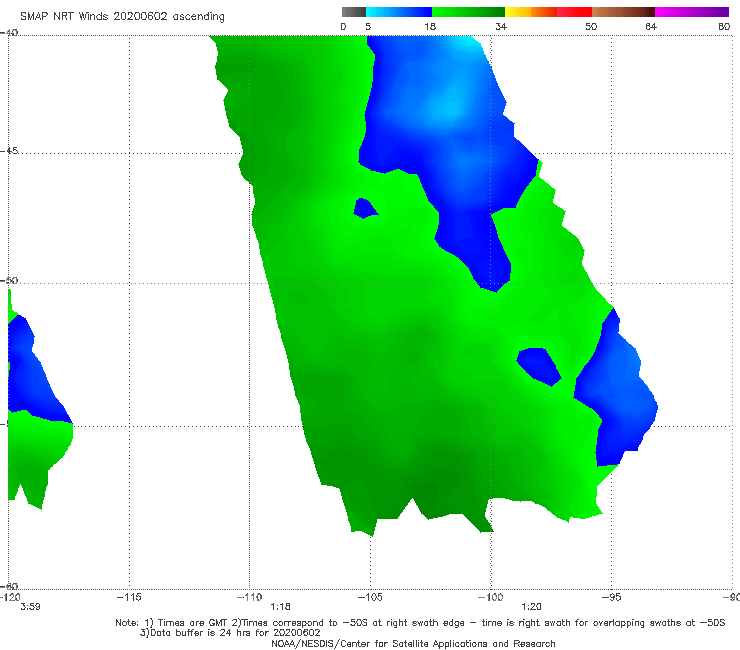The width and height of the screenshot is (740, 650).
Task: Click the color bar label '34'
Action: click(x=501, y=26)
